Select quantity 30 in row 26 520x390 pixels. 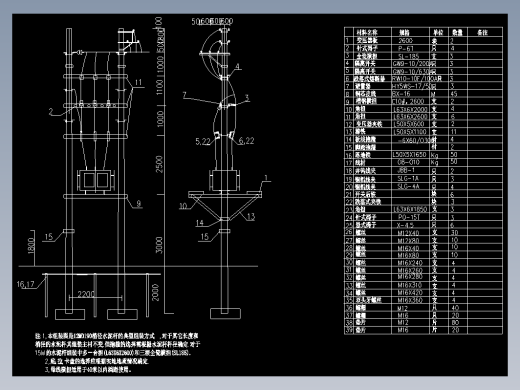(x=454, y=233)
